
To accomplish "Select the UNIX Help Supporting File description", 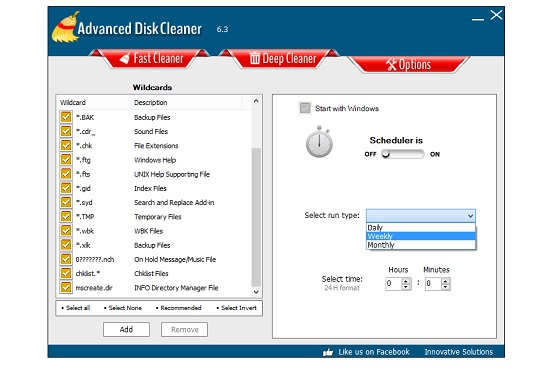I will click(172, 174).
